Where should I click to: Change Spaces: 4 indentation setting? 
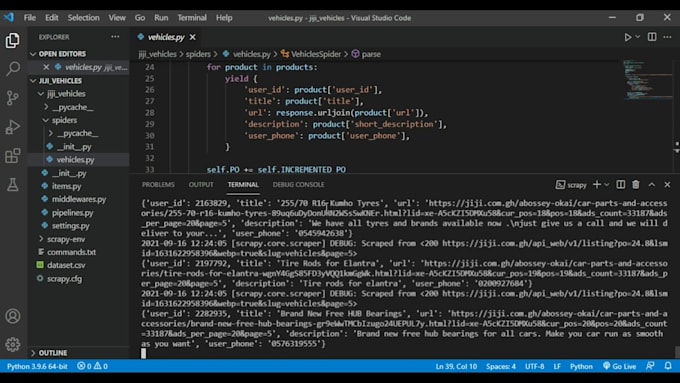point(501,366)
